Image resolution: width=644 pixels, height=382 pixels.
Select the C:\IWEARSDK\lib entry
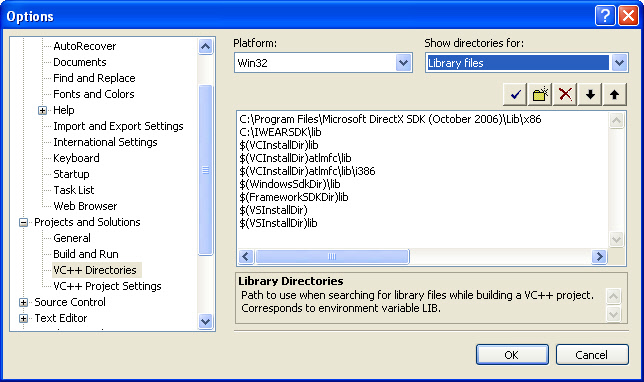click(x=280, y=132)
